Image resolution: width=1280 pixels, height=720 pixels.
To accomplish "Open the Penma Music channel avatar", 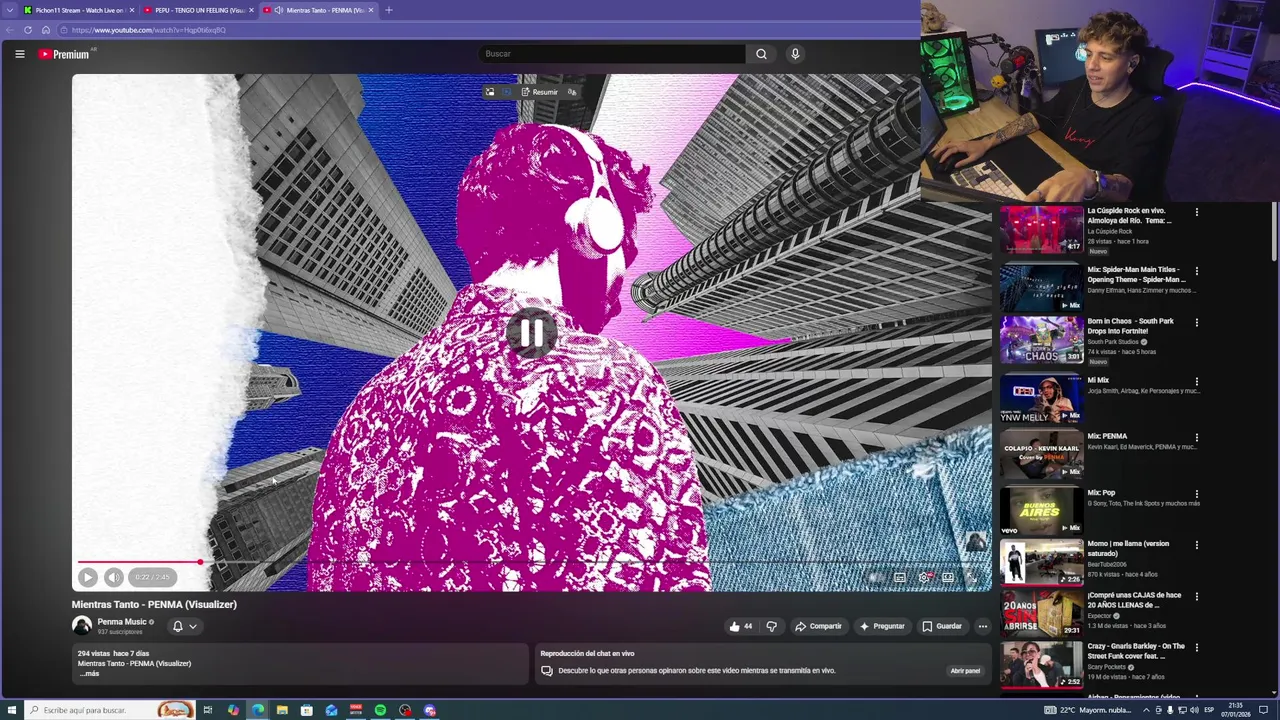I will (x=82, y=626).
